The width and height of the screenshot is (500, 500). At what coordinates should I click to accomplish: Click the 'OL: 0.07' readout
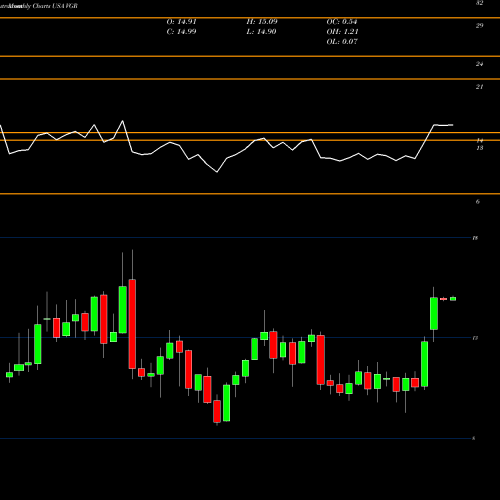click(x=342, y=42)
